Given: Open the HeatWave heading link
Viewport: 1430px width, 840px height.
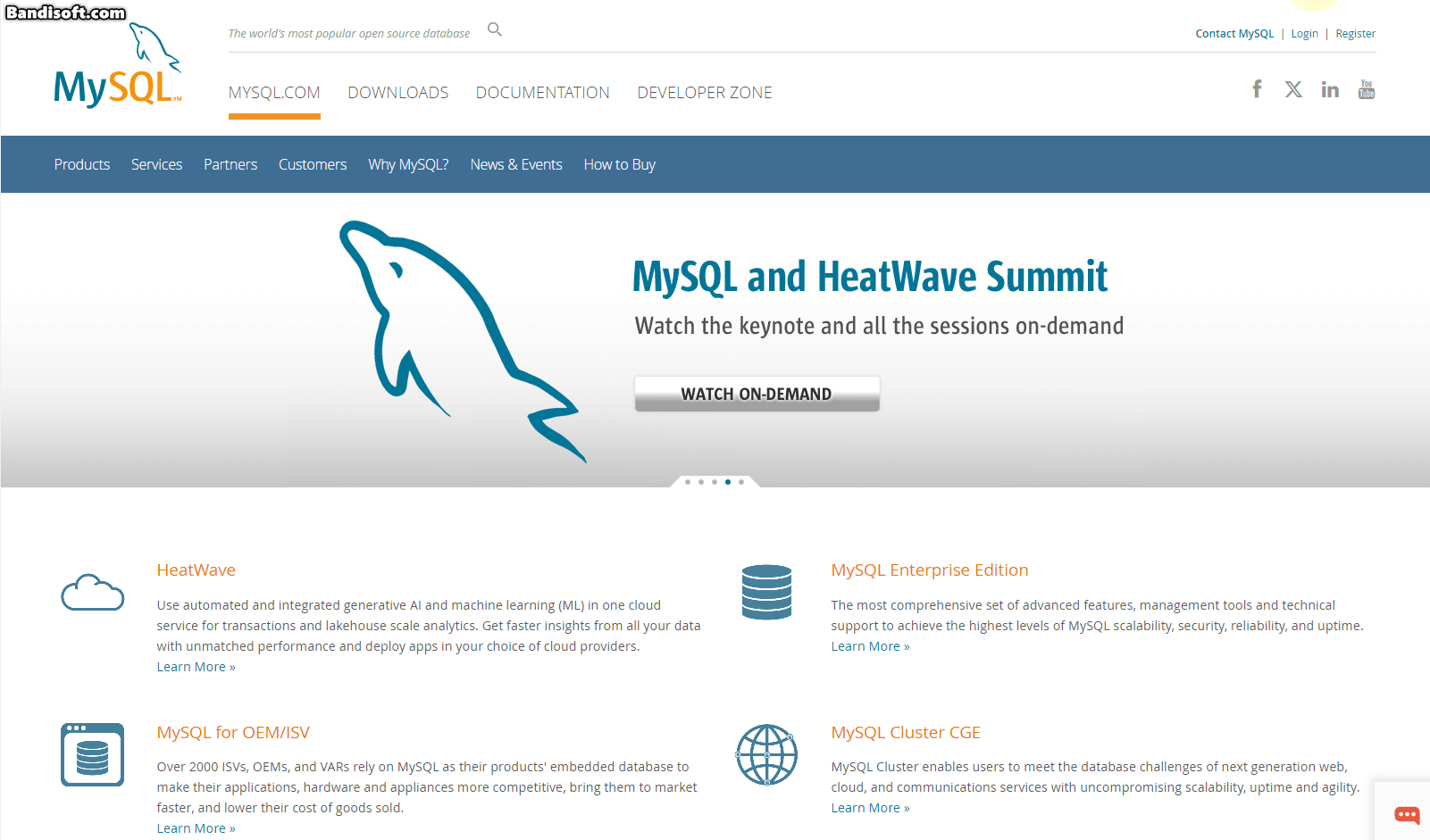Looking at the screenshot, I should pos(197,570).
